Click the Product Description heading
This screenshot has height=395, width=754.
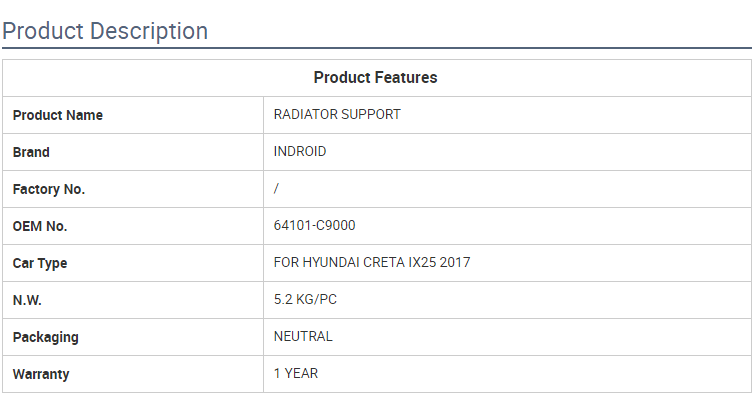105,31
